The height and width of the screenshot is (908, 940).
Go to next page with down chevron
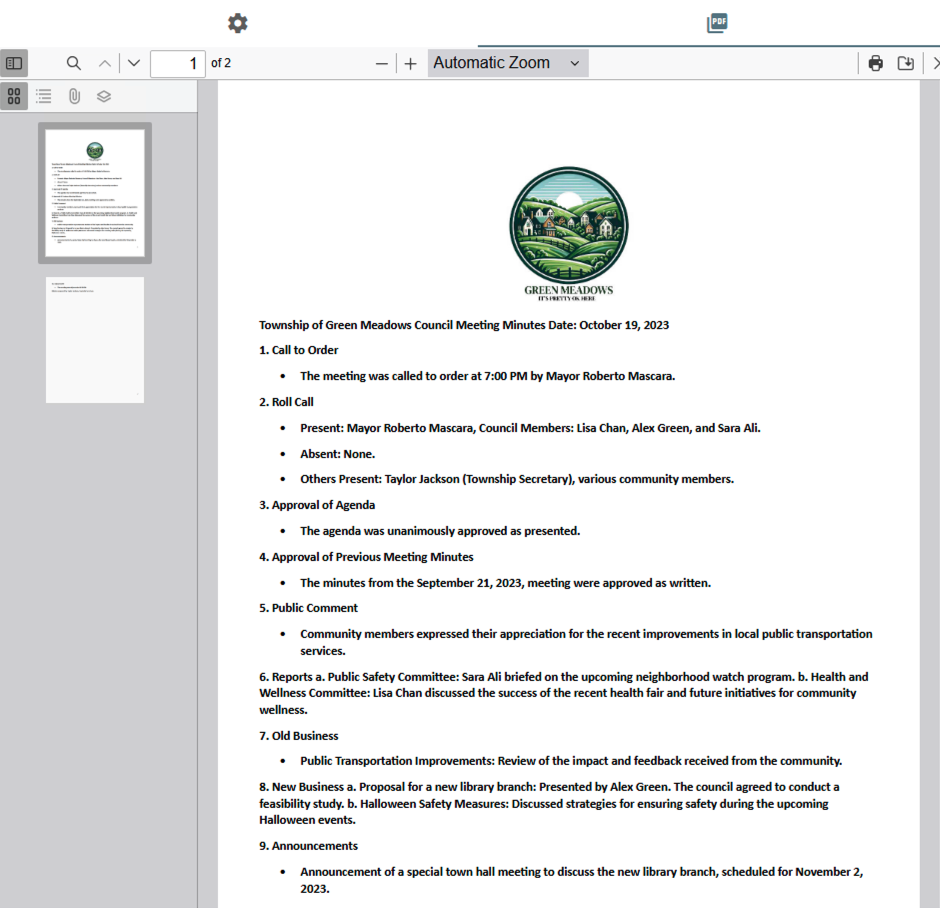tap(133, 63)
